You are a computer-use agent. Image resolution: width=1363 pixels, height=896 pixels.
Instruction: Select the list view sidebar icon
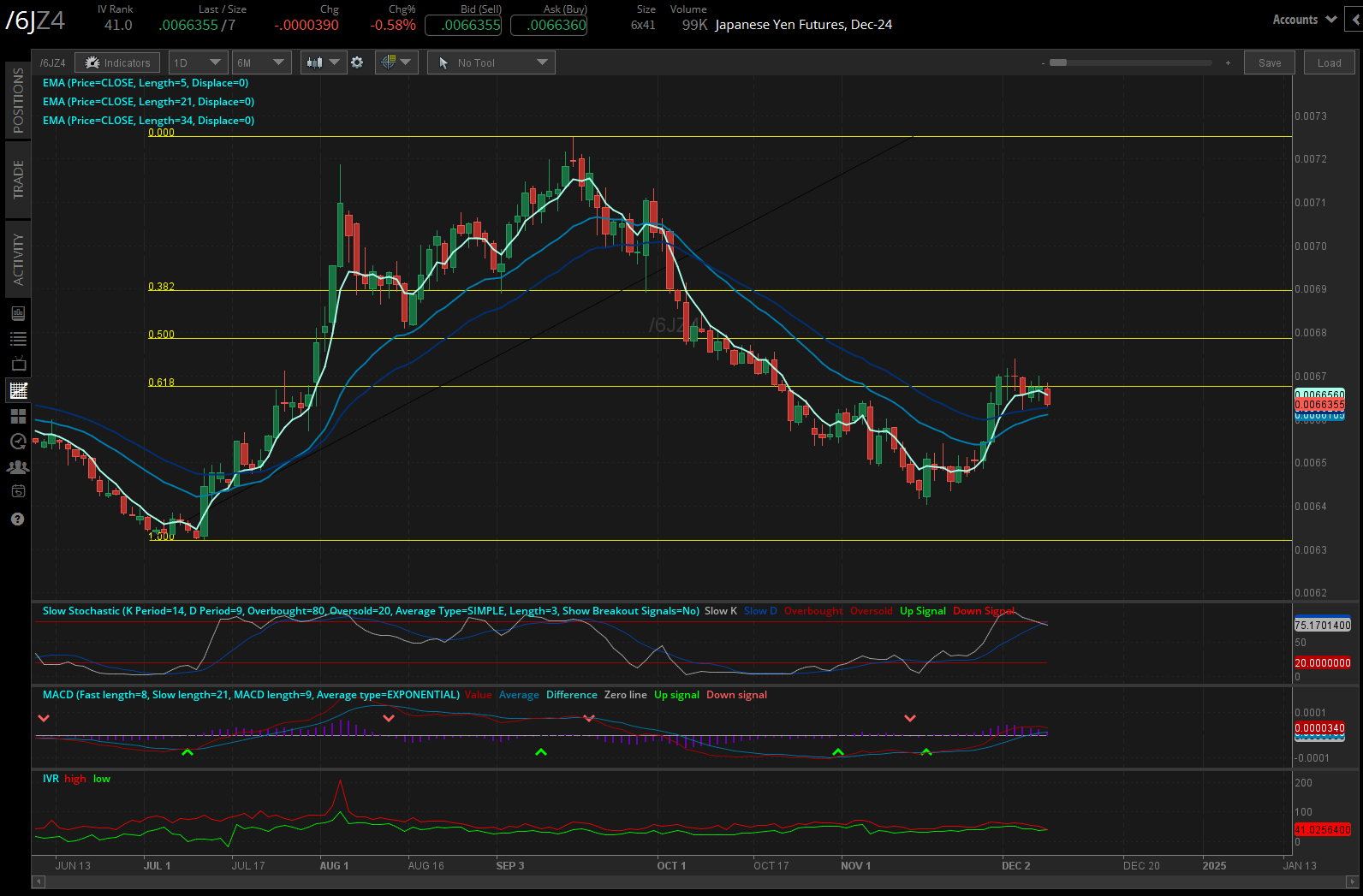18,339
